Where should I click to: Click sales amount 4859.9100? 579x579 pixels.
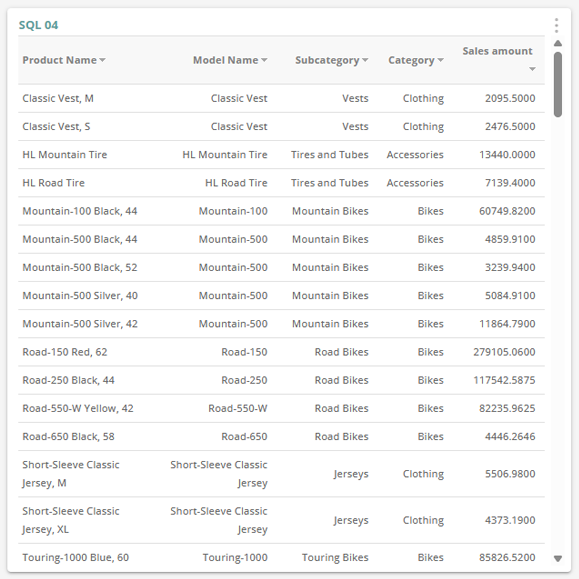(x=510, y=239)
